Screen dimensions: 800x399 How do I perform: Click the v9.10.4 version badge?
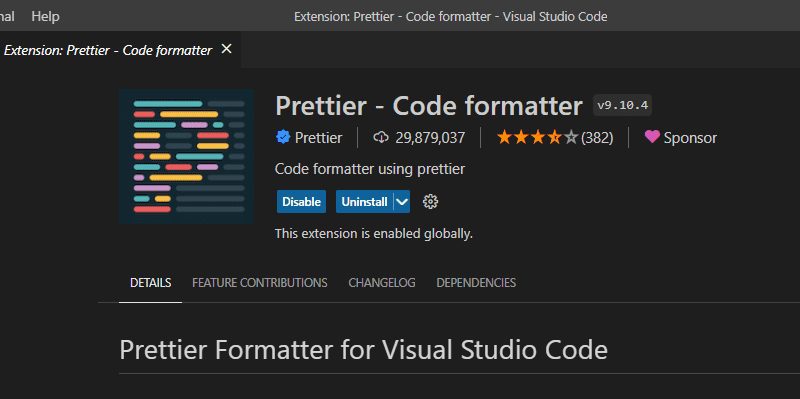pyautogui.click(x=622, y=106)
